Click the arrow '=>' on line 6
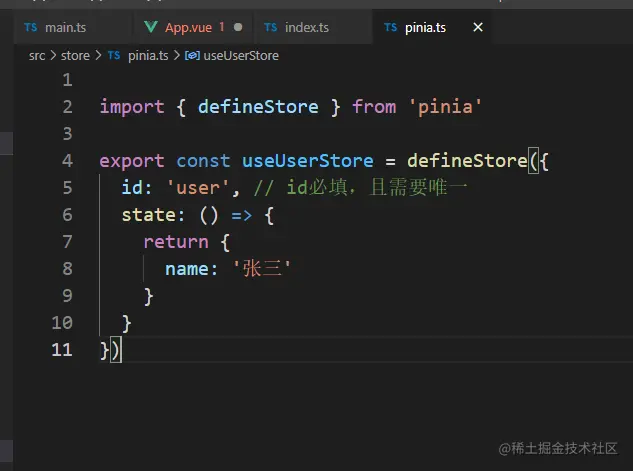The image size is (633, 471). pos(241,216)
